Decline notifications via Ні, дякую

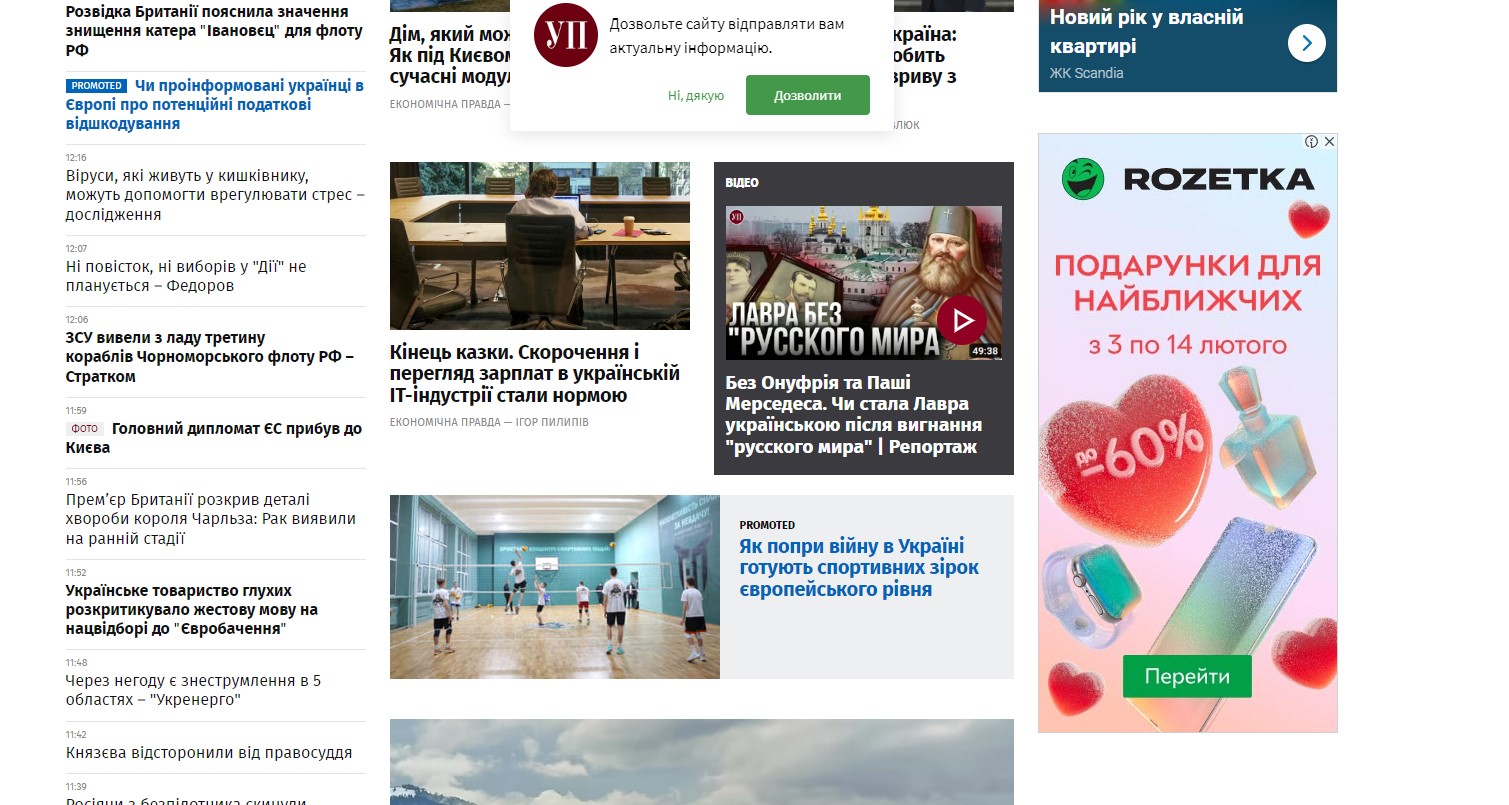coord(696,96)
